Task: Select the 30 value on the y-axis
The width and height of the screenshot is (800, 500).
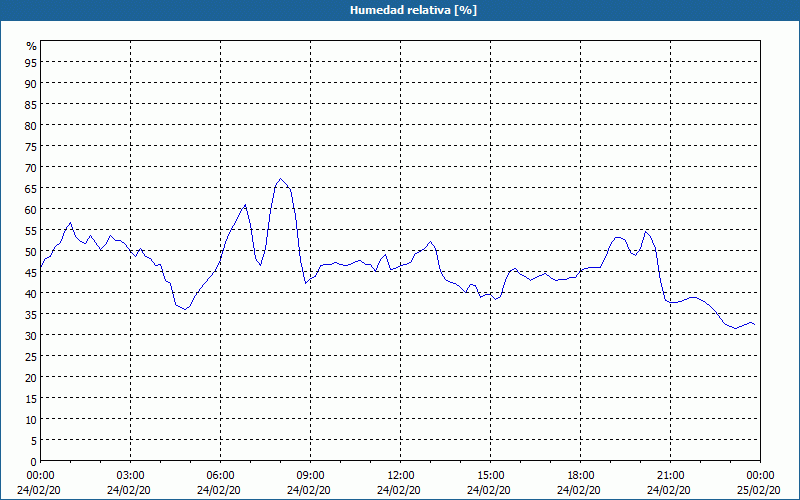Action: tap(31, 335)
